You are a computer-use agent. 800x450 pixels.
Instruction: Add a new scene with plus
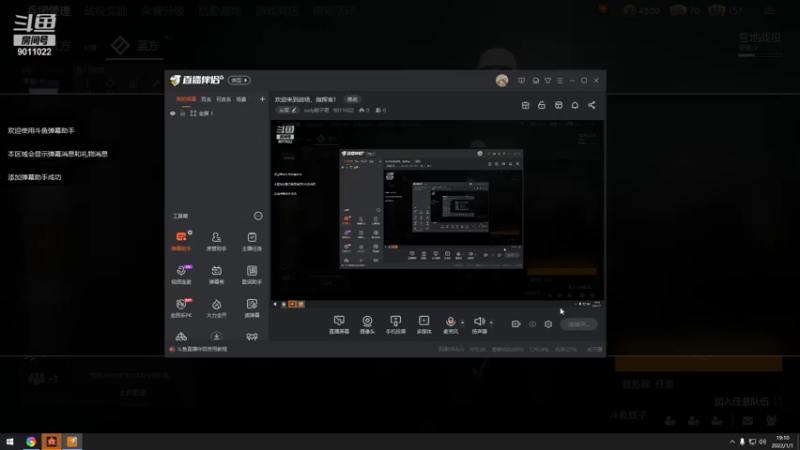tap(262, 99)
